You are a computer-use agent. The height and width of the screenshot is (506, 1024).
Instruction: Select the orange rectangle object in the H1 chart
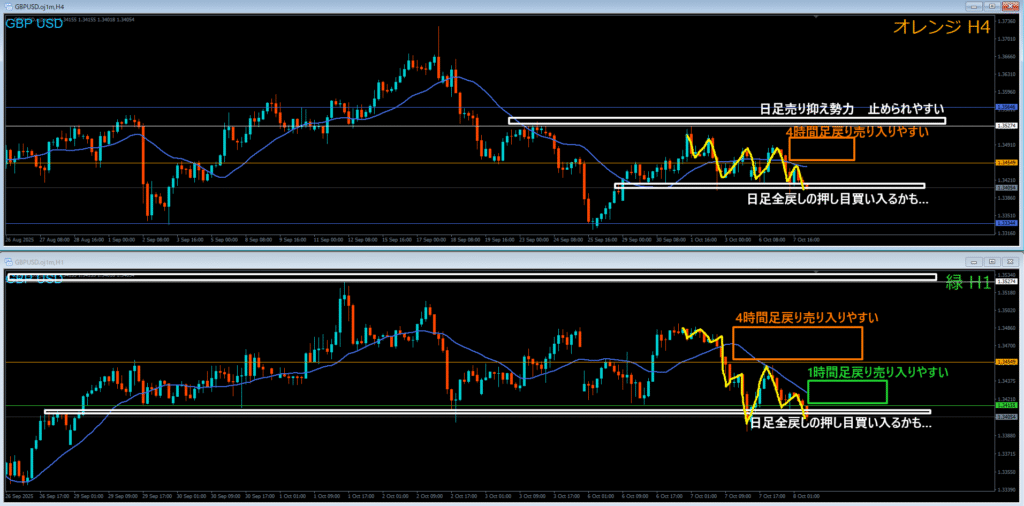[798, 343]
